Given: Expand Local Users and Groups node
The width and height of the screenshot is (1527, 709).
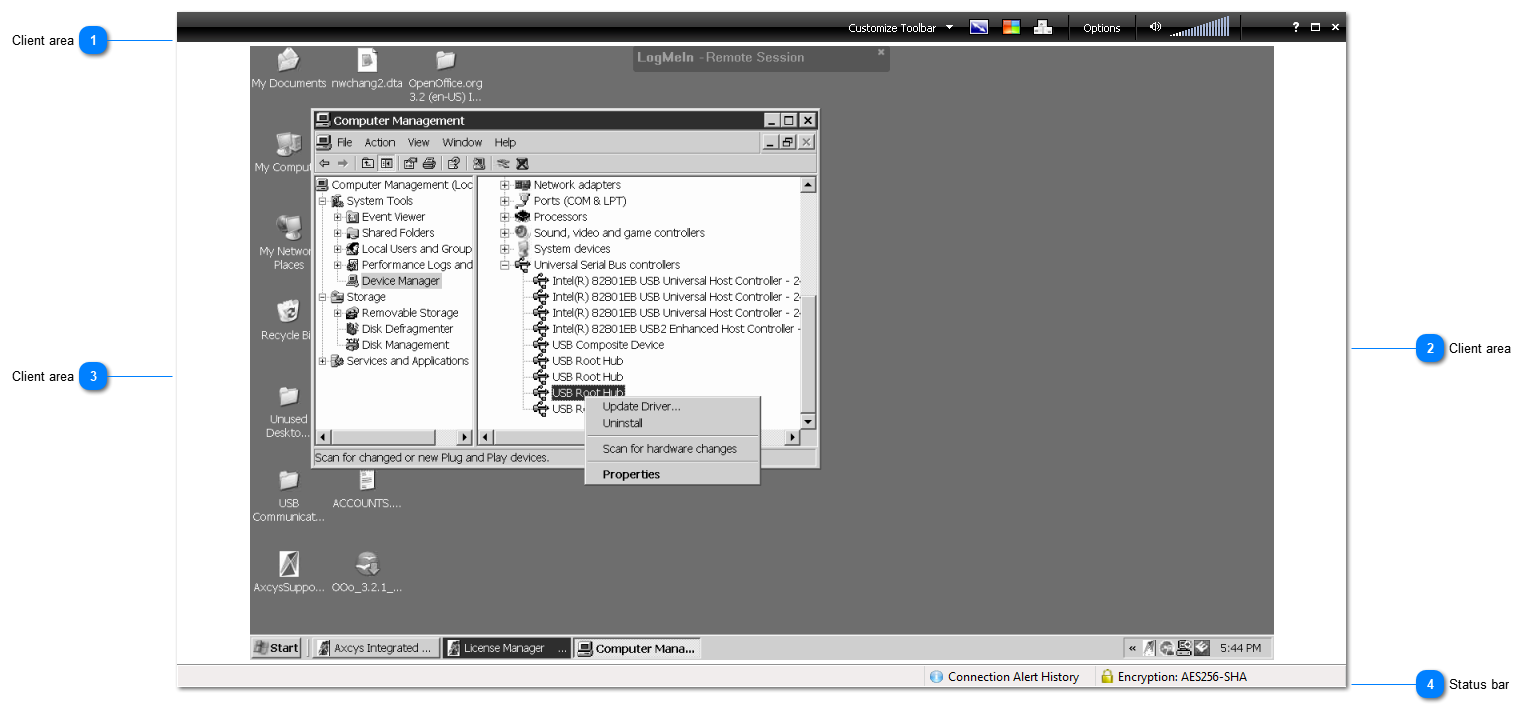Looking at the screenshot, I should 338,249.
